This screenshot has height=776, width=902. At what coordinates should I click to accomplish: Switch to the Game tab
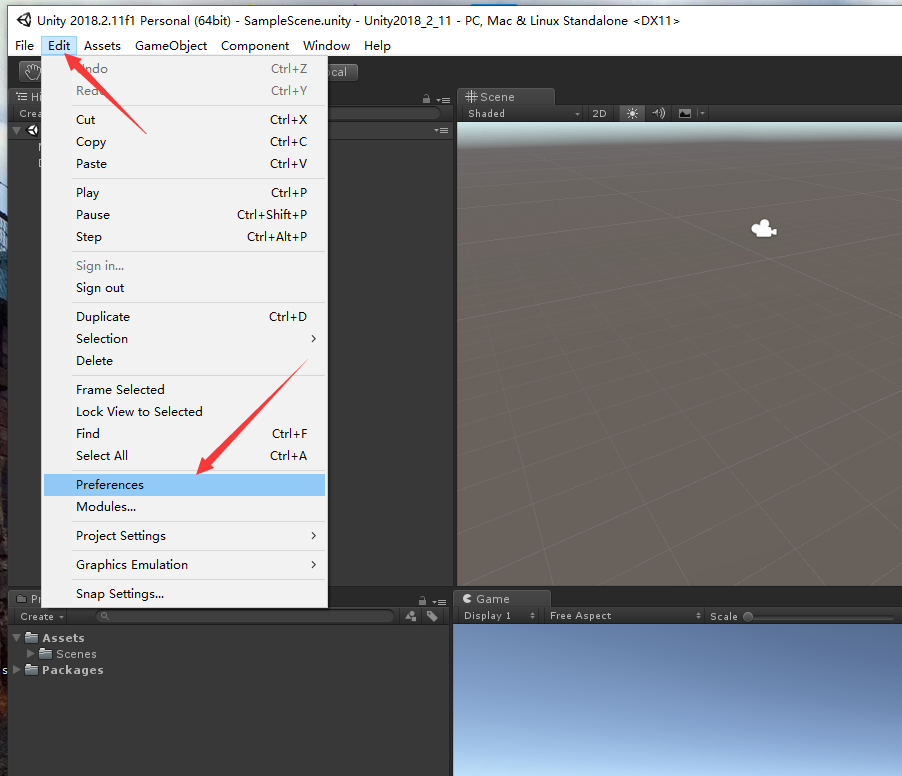502,599
